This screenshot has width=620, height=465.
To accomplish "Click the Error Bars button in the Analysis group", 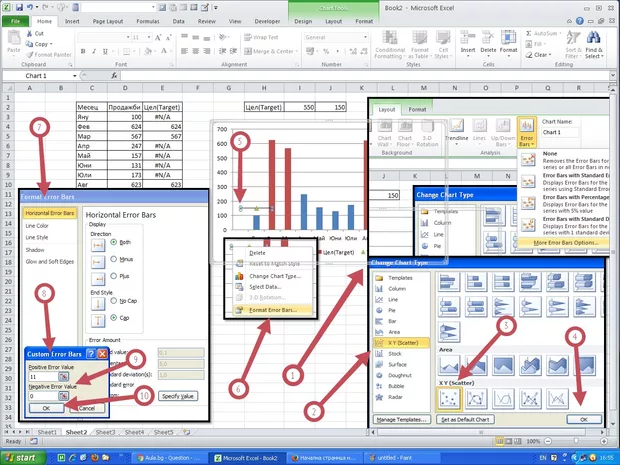I will (x=527, y=132).
